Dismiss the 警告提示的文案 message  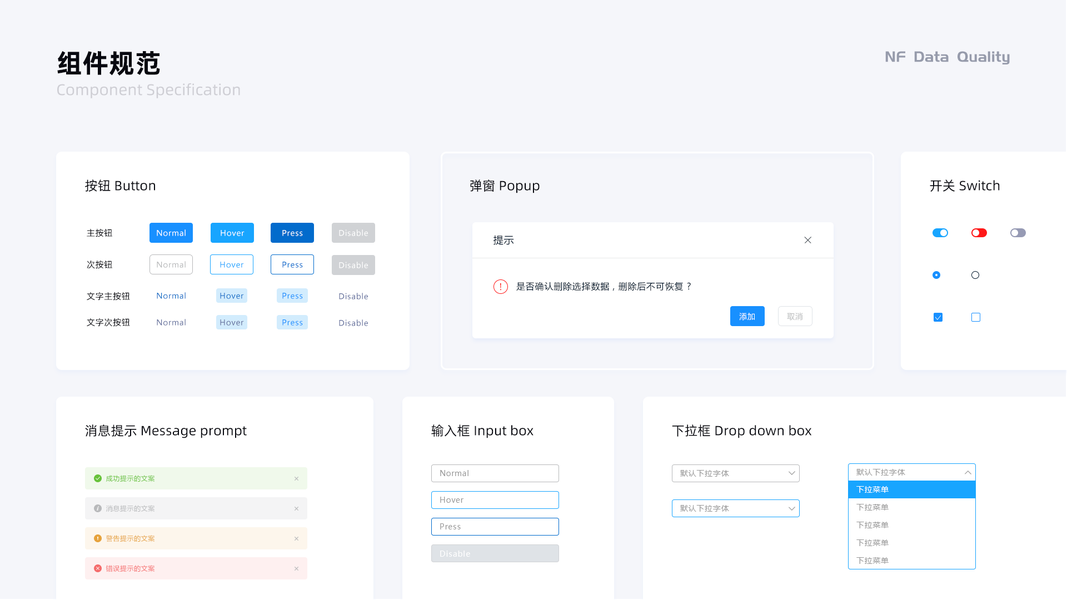(x=296, y=538)
